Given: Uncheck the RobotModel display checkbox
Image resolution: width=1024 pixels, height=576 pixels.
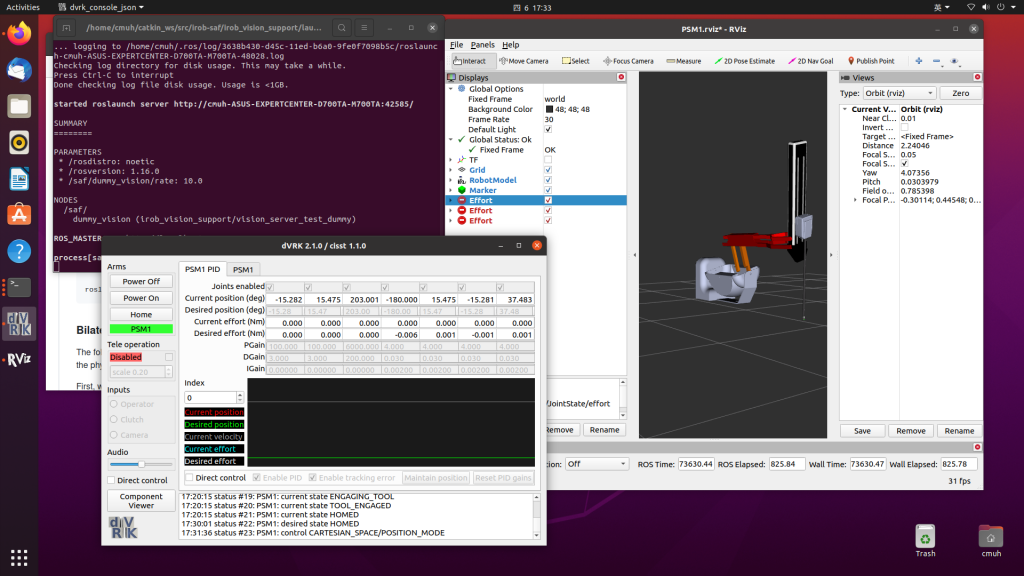Looking at the screenshot, I should tap(548, 180).
